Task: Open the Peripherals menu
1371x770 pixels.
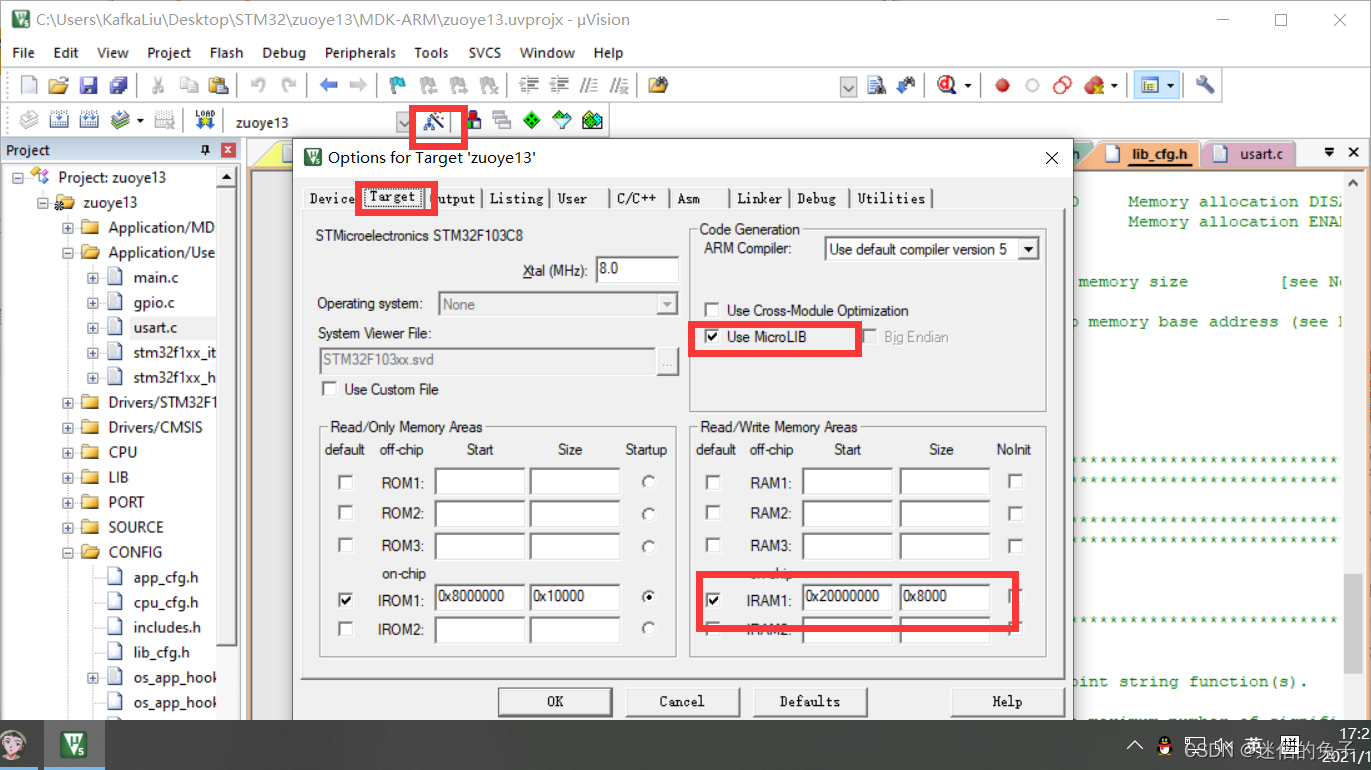Action: pos(360,53)
